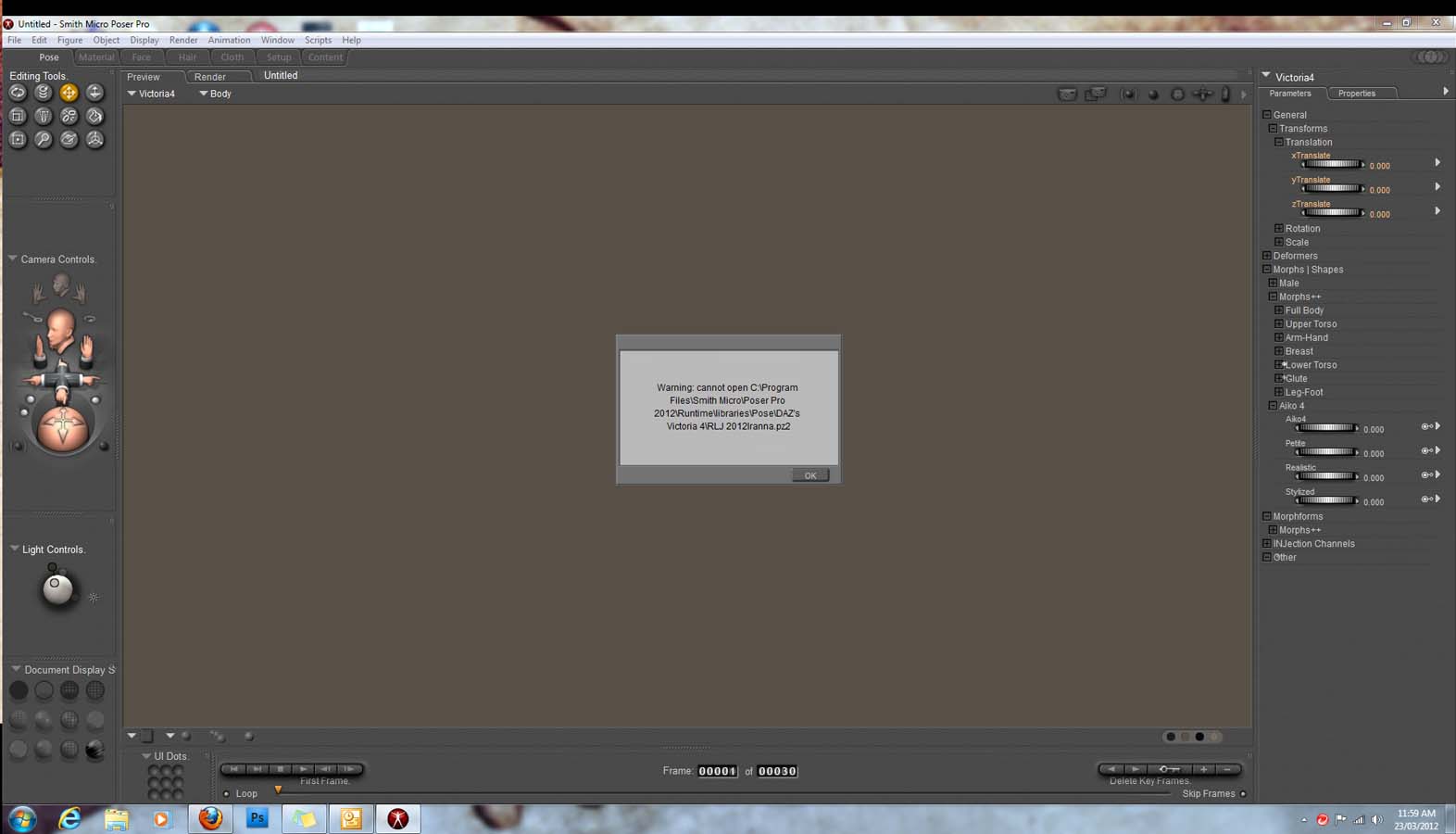Open the Body actor dropdown
Image resolution: width=1456 pixels, height=834 pixels.
pyautogui.click(x=216, y=94)
